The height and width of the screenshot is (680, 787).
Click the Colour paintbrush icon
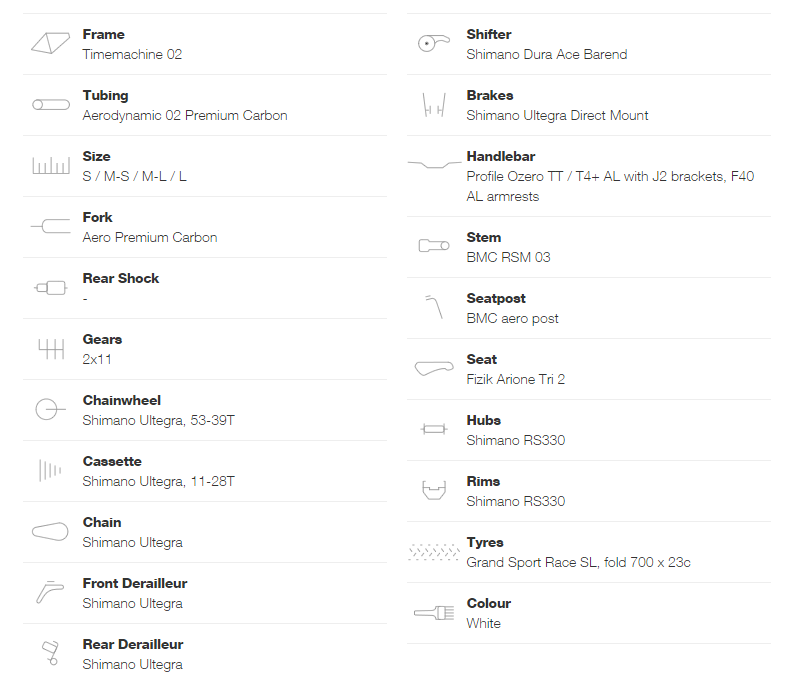click(x=434, y=613)
